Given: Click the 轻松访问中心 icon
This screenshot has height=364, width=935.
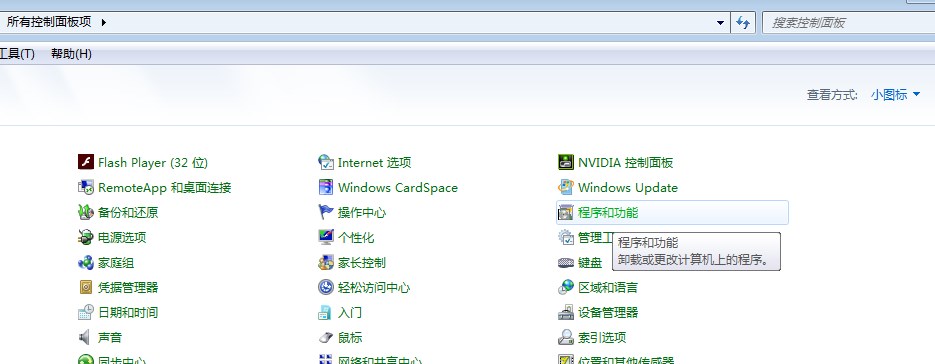Looking at the screenshot, I should [326, 287].
